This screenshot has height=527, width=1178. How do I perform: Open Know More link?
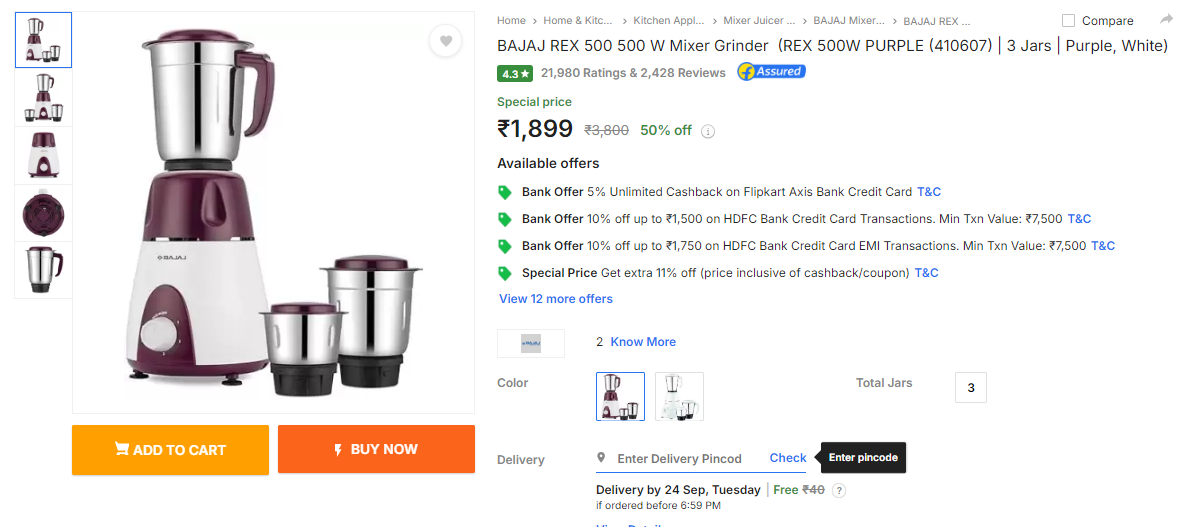click(643, 342)
